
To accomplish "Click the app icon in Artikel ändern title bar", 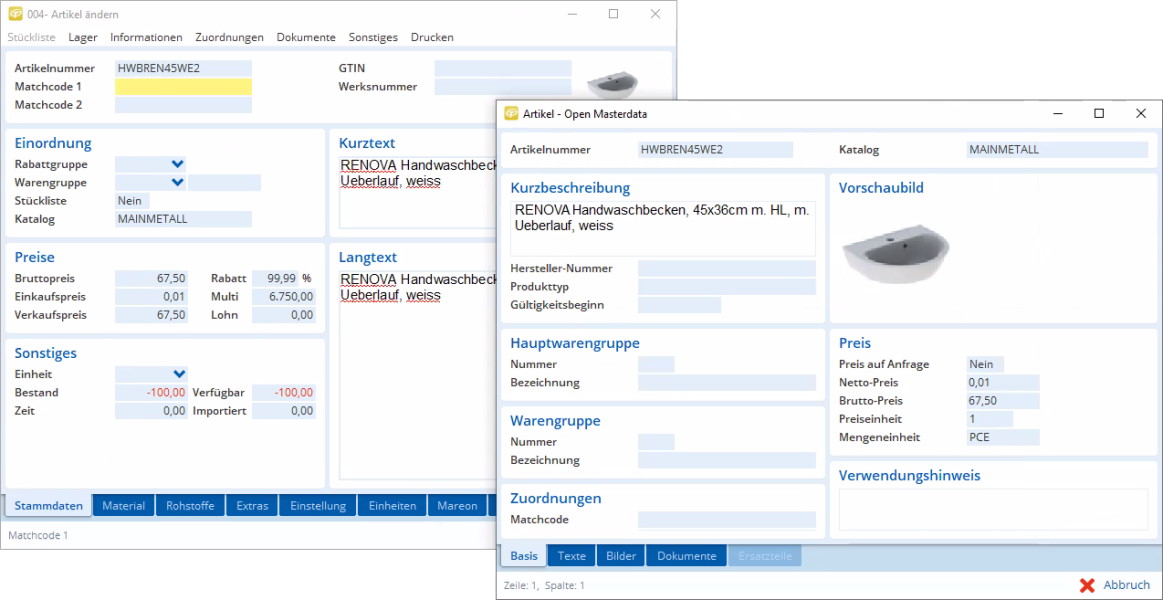I will (14, 14).
